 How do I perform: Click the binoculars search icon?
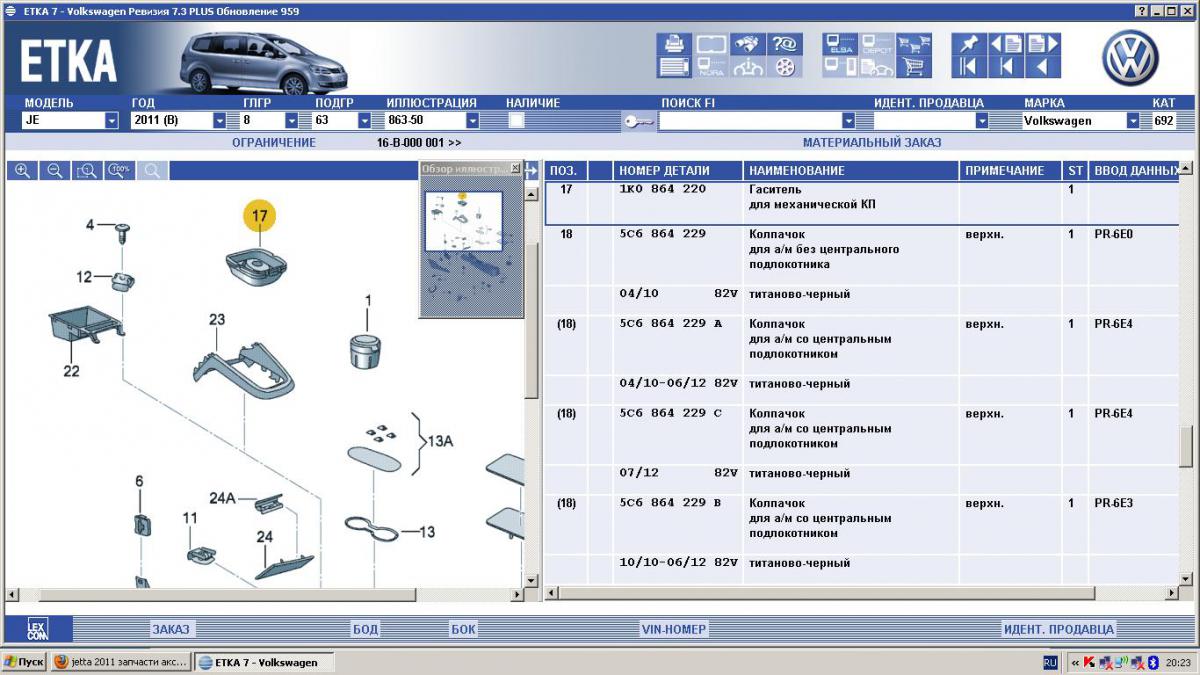747,44
